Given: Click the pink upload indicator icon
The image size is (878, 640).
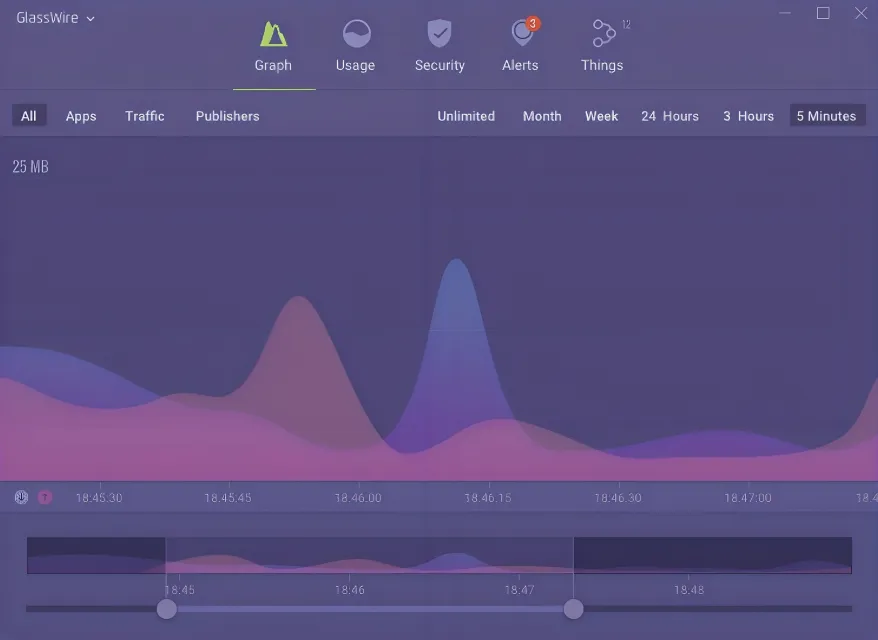Looking at the screenshot, I should pyautogui.click(x=45, y=497).
